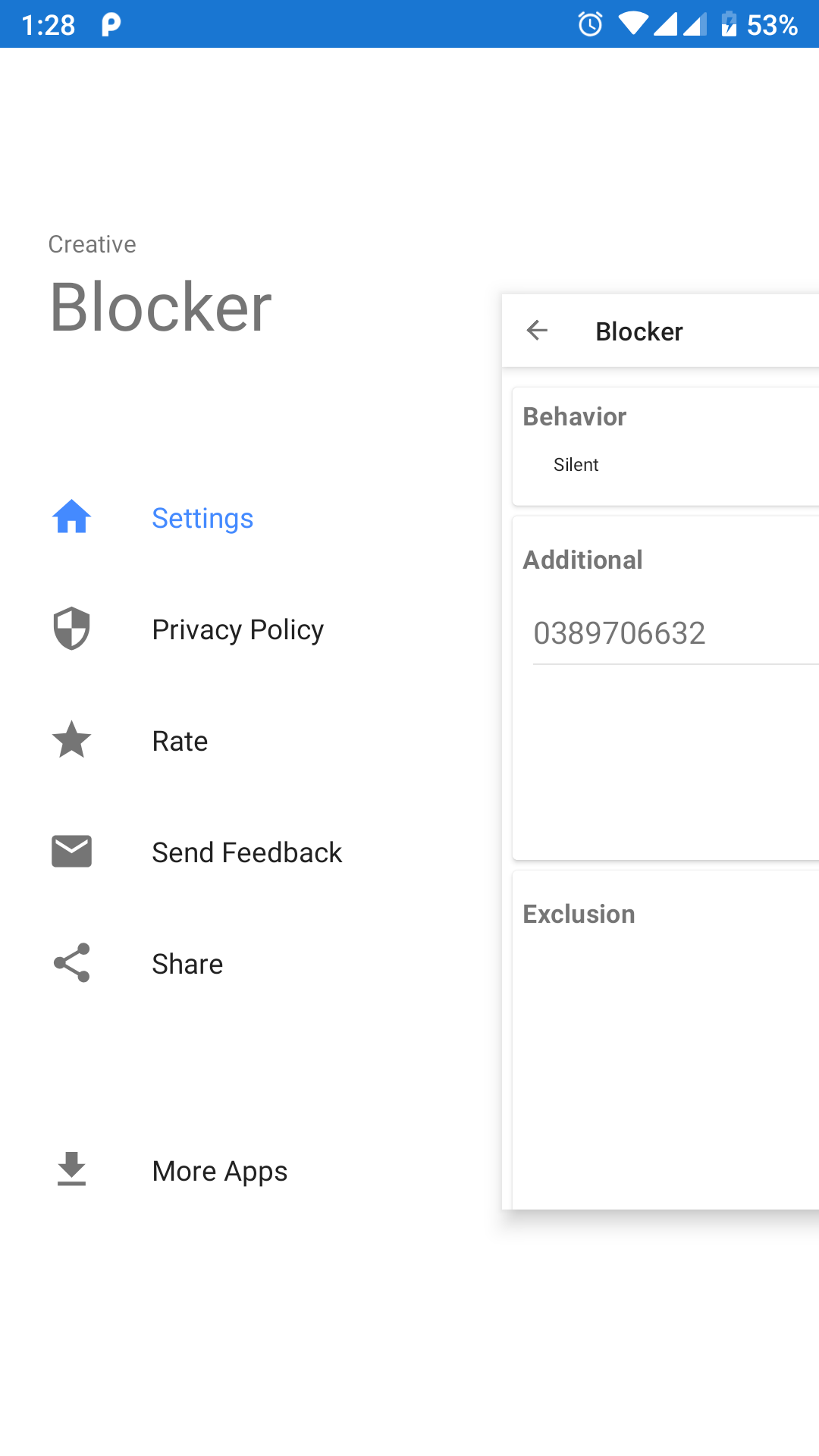Tap the Additional section heading

click(582, 560)
